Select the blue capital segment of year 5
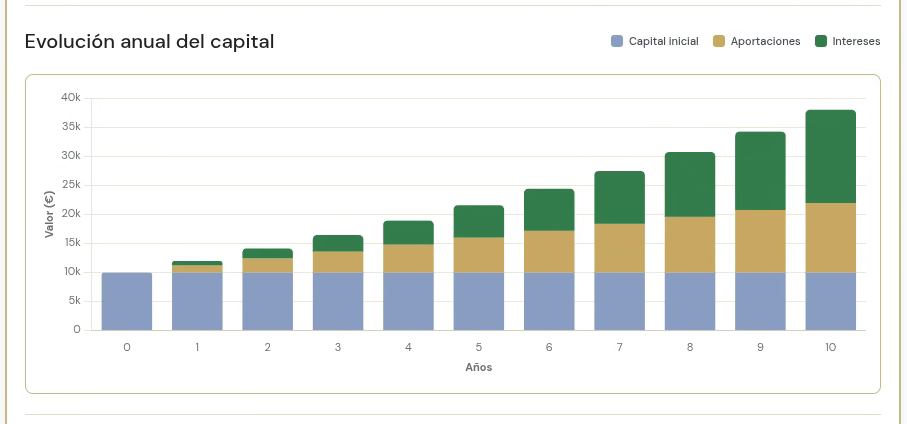Image resolution: width=907 pixels, height=424 pixels. pyautogui.click(x=478, y=301)
